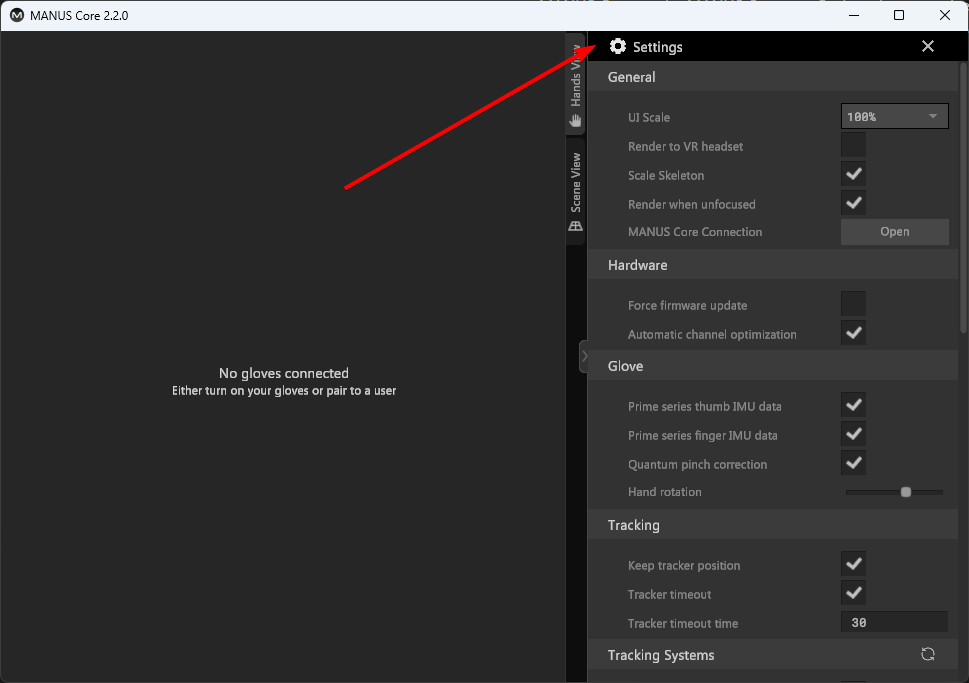Disable Render when unfocused
Screen dimensions: 969x683
point(853,204)
